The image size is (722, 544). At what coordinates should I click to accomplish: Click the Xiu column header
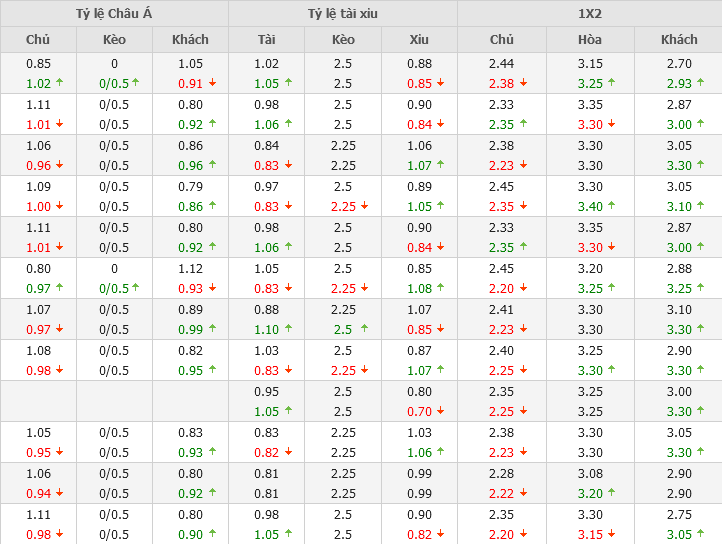419,40
